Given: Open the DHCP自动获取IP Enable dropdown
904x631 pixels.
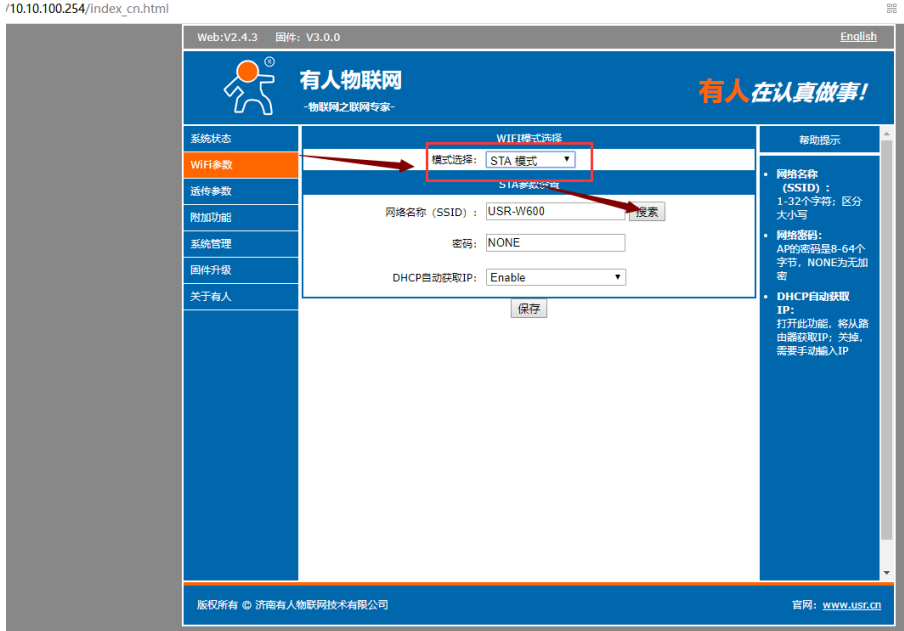Looking at the screenshot, I should (x=555, y=277).
